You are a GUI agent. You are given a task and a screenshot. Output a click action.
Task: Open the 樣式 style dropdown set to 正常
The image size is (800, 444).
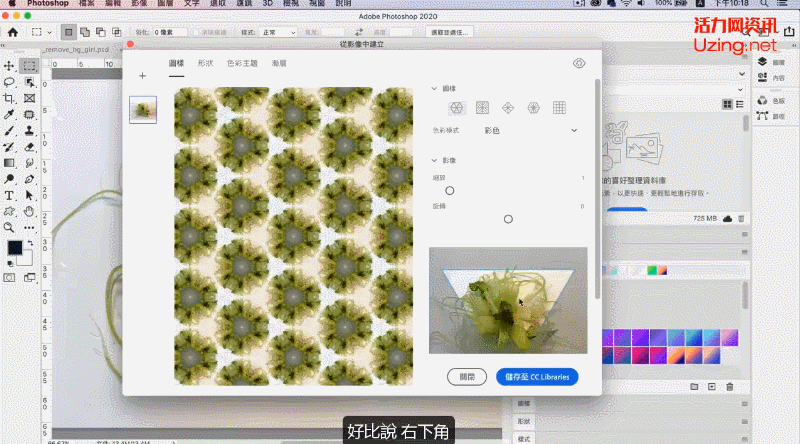point(278,32)
